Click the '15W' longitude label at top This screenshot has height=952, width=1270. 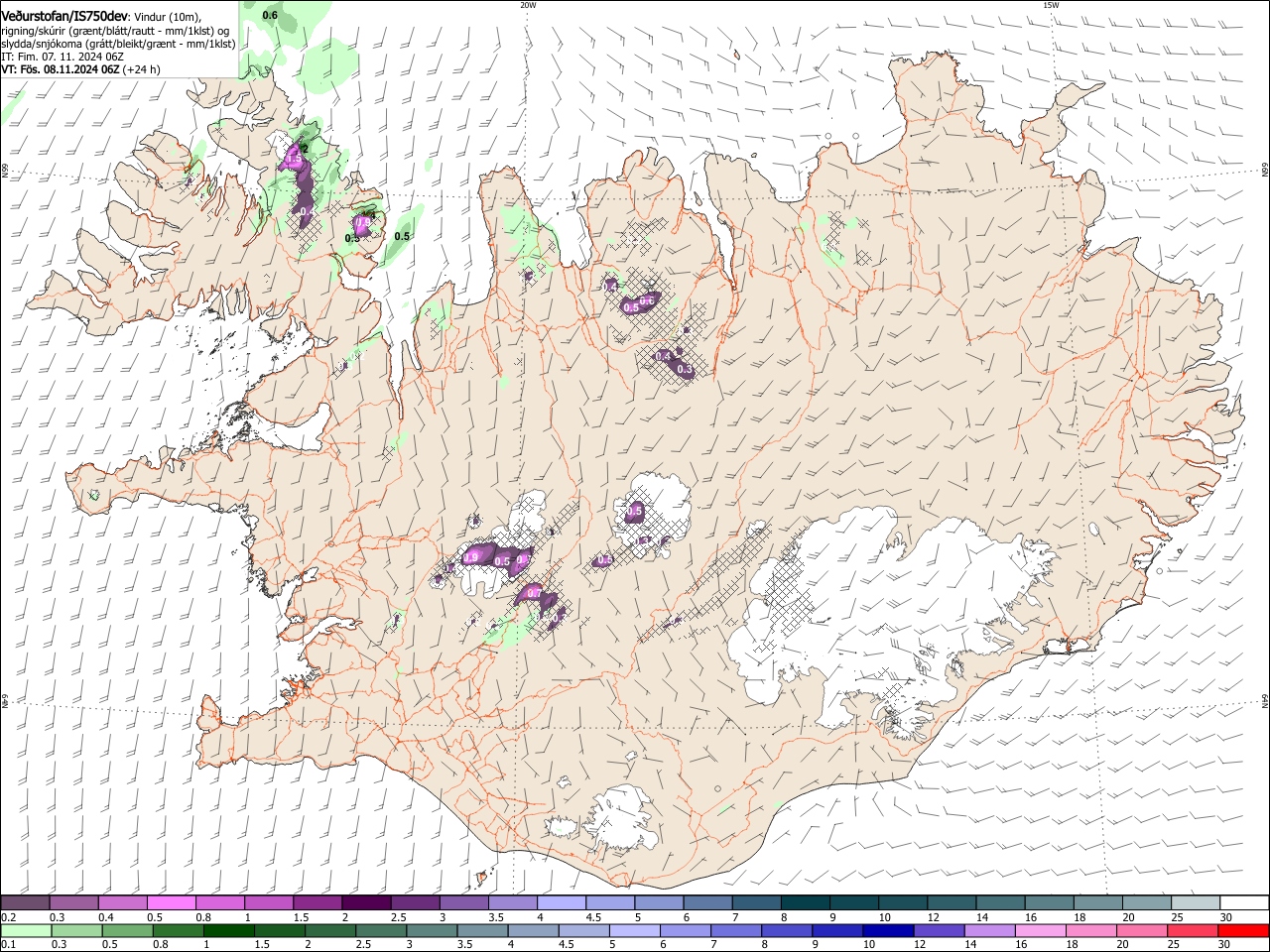(1051, 5)
